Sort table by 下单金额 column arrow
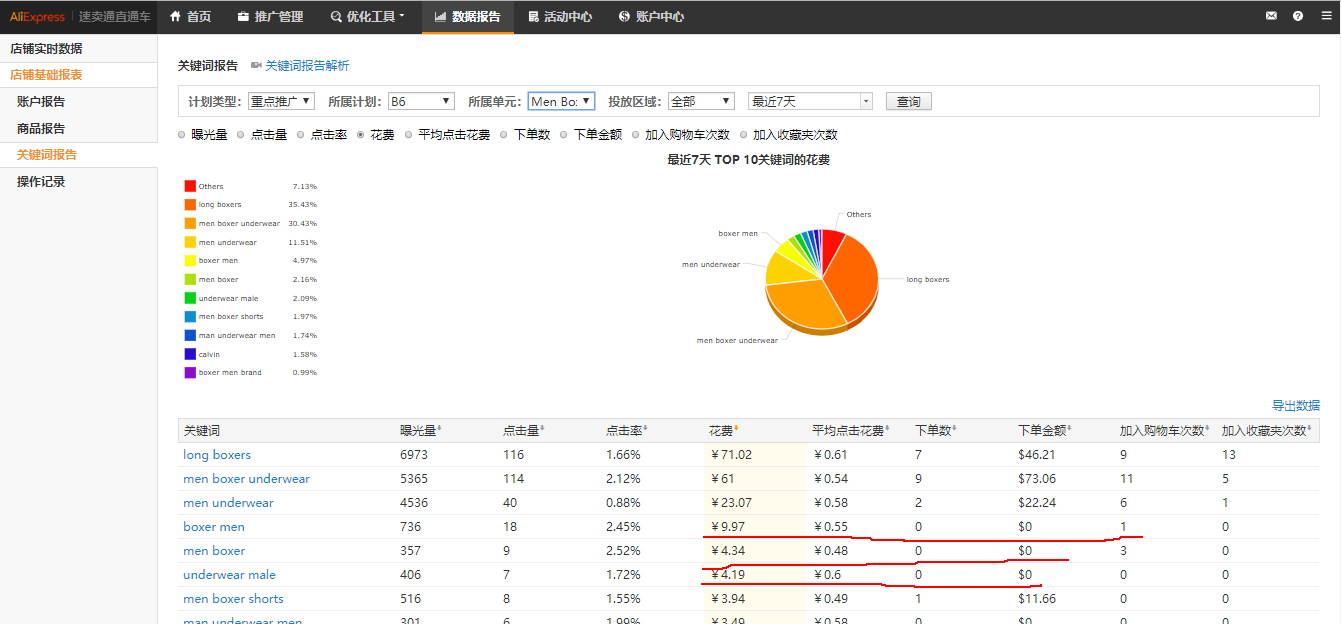This screenshot has width=1341, height=624. click(x=1068, y=430)
